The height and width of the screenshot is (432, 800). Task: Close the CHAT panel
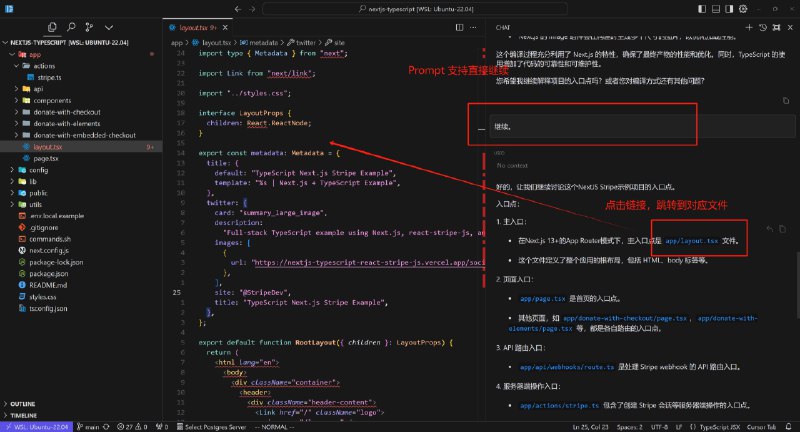(790, 28)
